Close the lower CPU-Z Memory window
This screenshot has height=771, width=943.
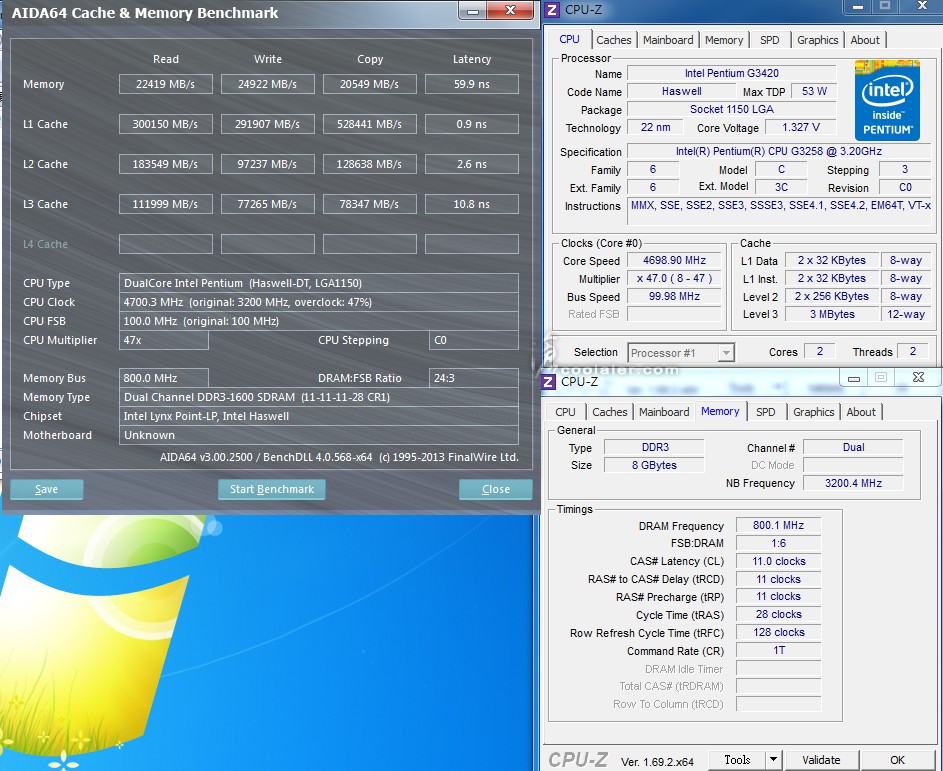(918, 378)
